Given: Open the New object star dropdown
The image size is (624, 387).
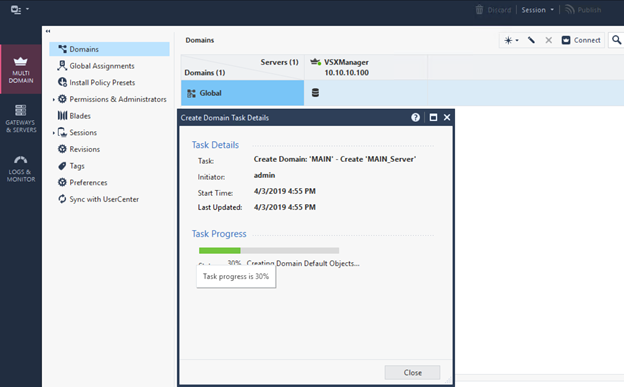Looking at the screenshot, I should coord(511,40).
